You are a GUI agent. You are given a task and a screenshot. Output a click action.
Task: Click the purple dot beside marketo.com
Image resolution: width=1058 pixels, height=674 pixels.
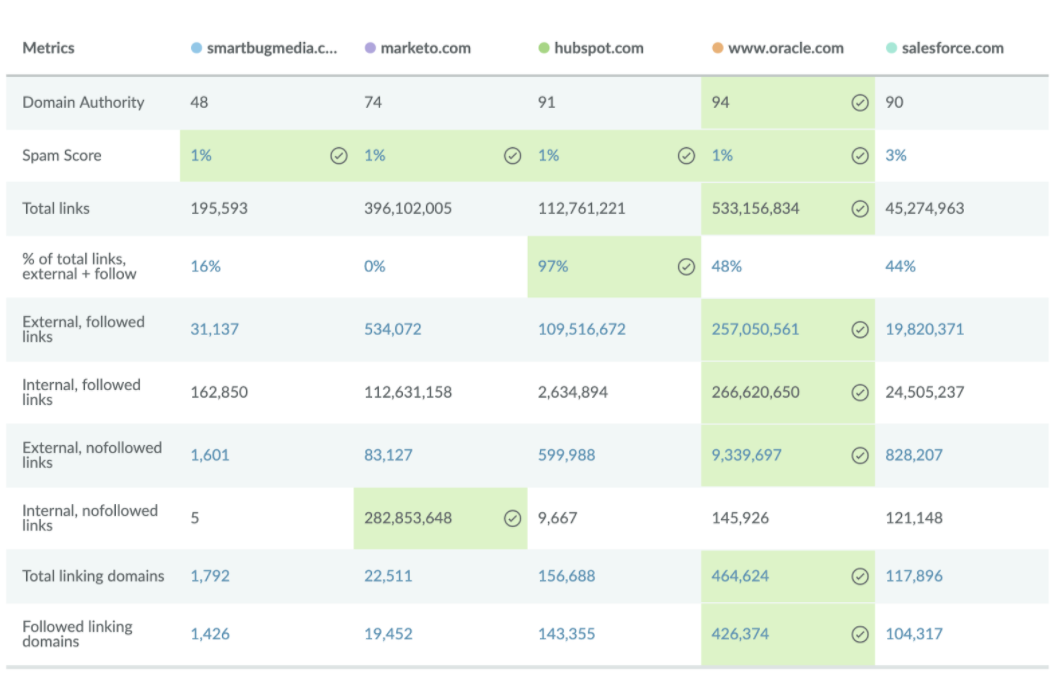(369, 47)
